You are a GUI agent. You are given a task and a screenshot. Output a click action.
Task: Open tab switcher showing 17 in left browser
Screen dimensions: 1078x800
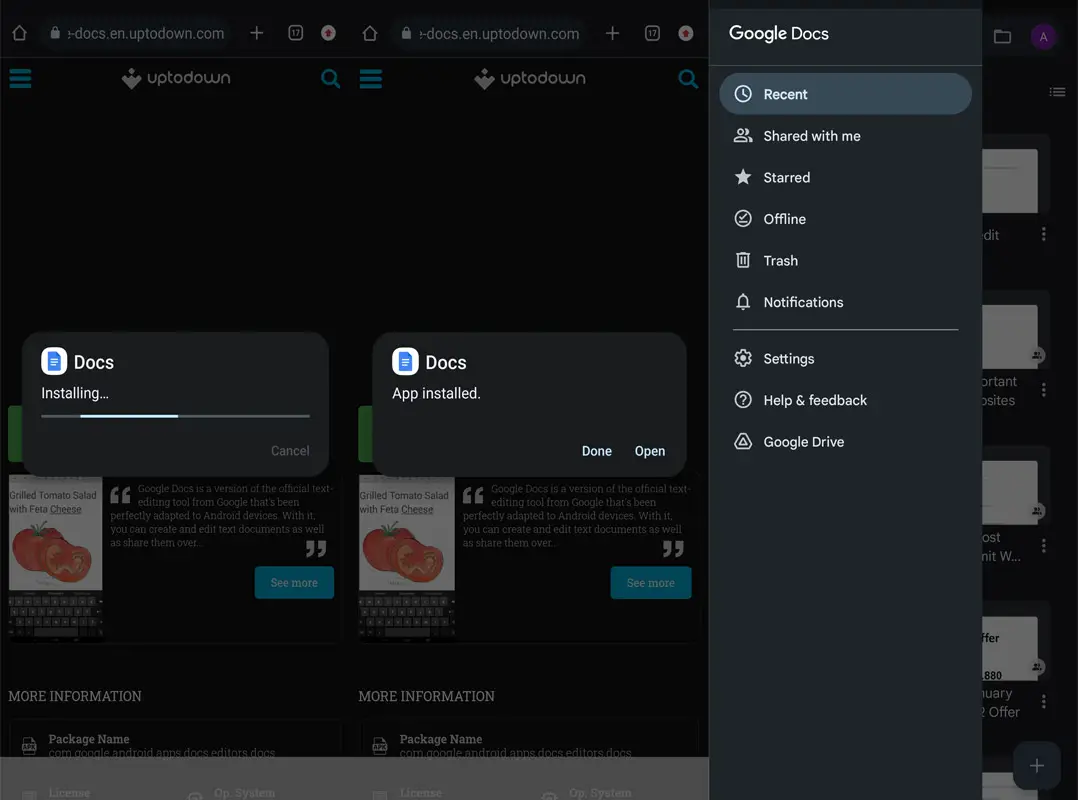click(296, 33)
